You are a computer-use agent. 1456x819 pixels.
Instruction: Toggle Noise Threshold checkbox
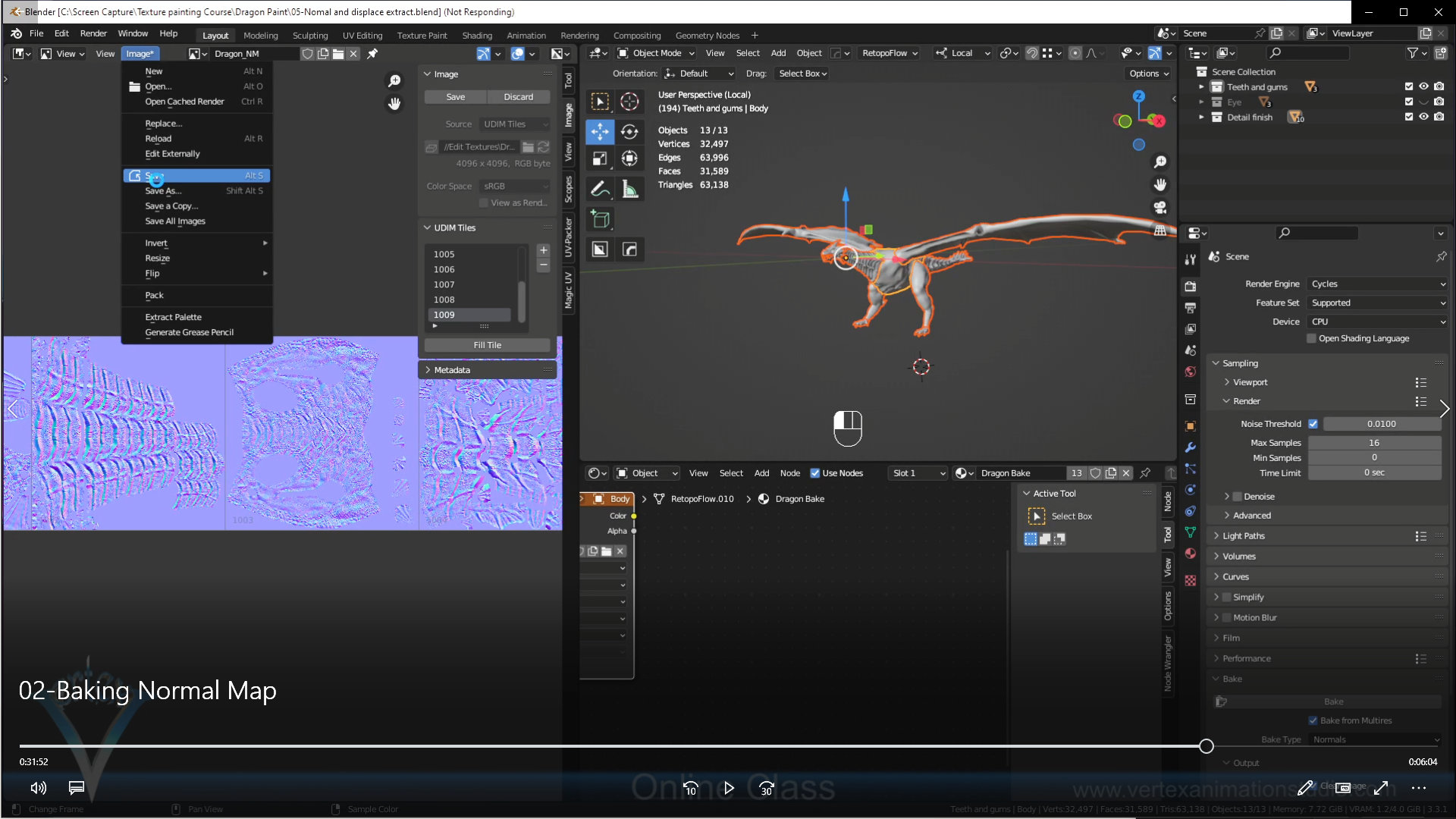click(1313, 424)
